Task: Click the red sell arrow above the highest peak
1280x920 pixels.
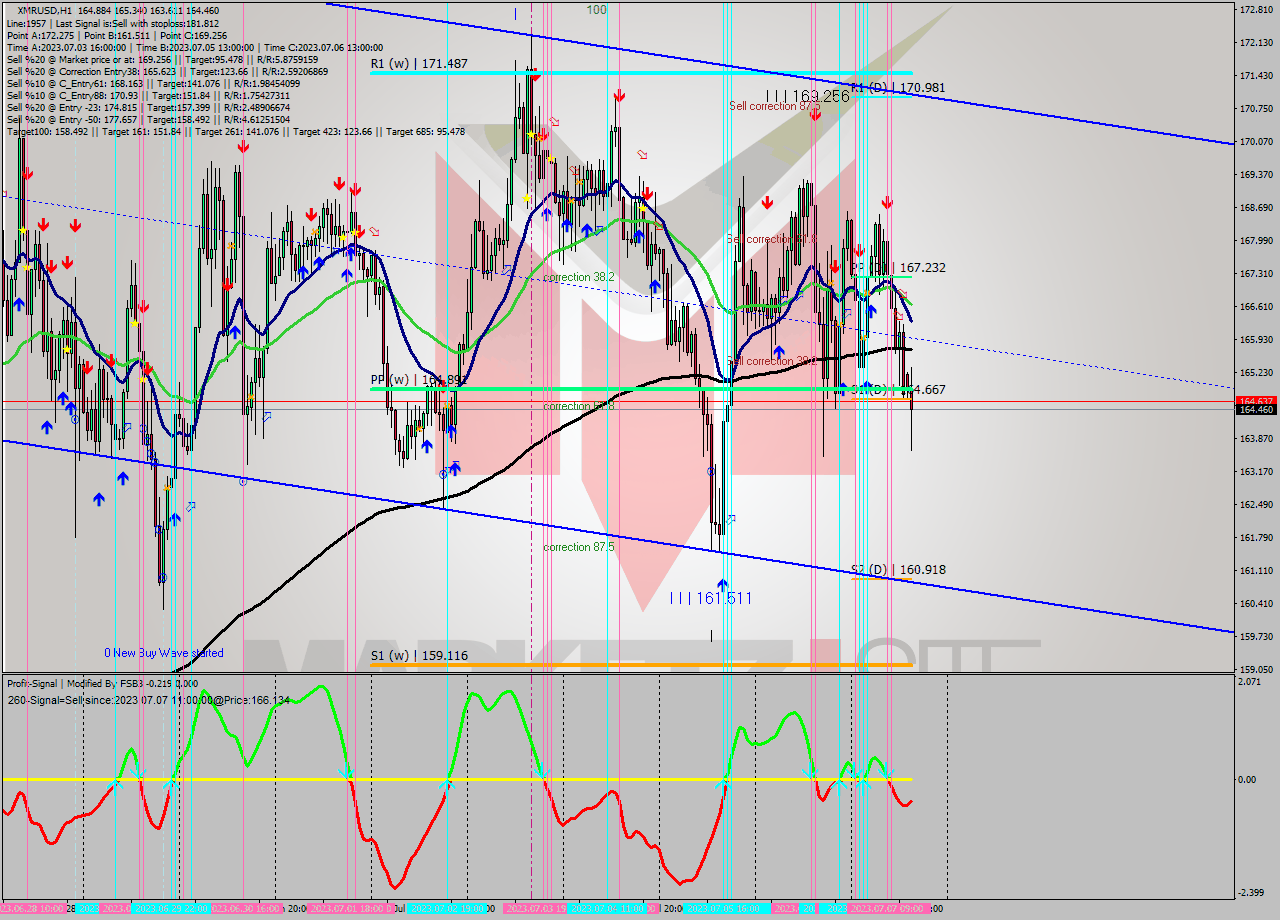Action: (536, 79)
